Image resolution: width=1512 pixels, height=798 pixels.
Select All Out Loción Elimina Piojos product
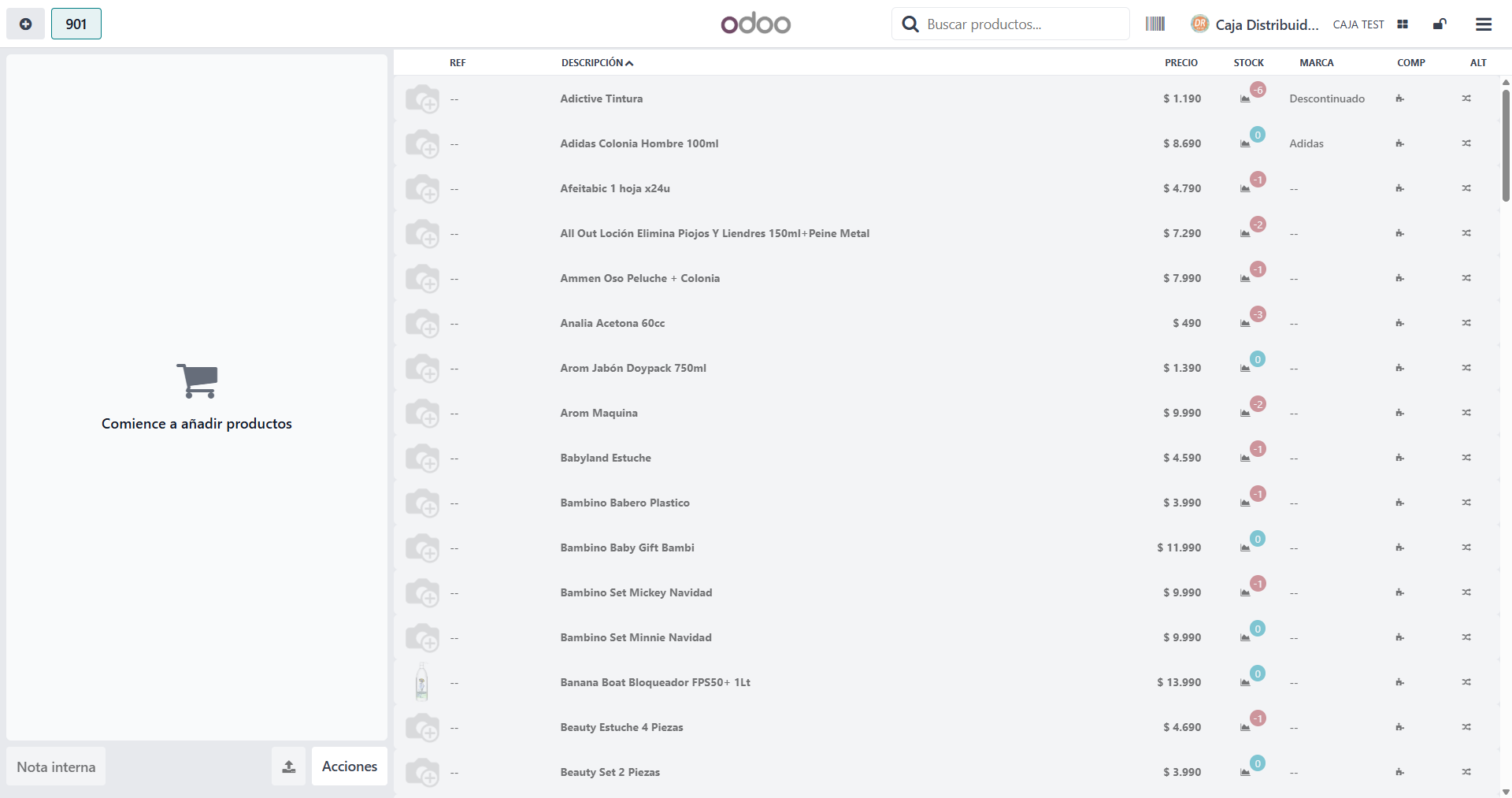[715, 233]
